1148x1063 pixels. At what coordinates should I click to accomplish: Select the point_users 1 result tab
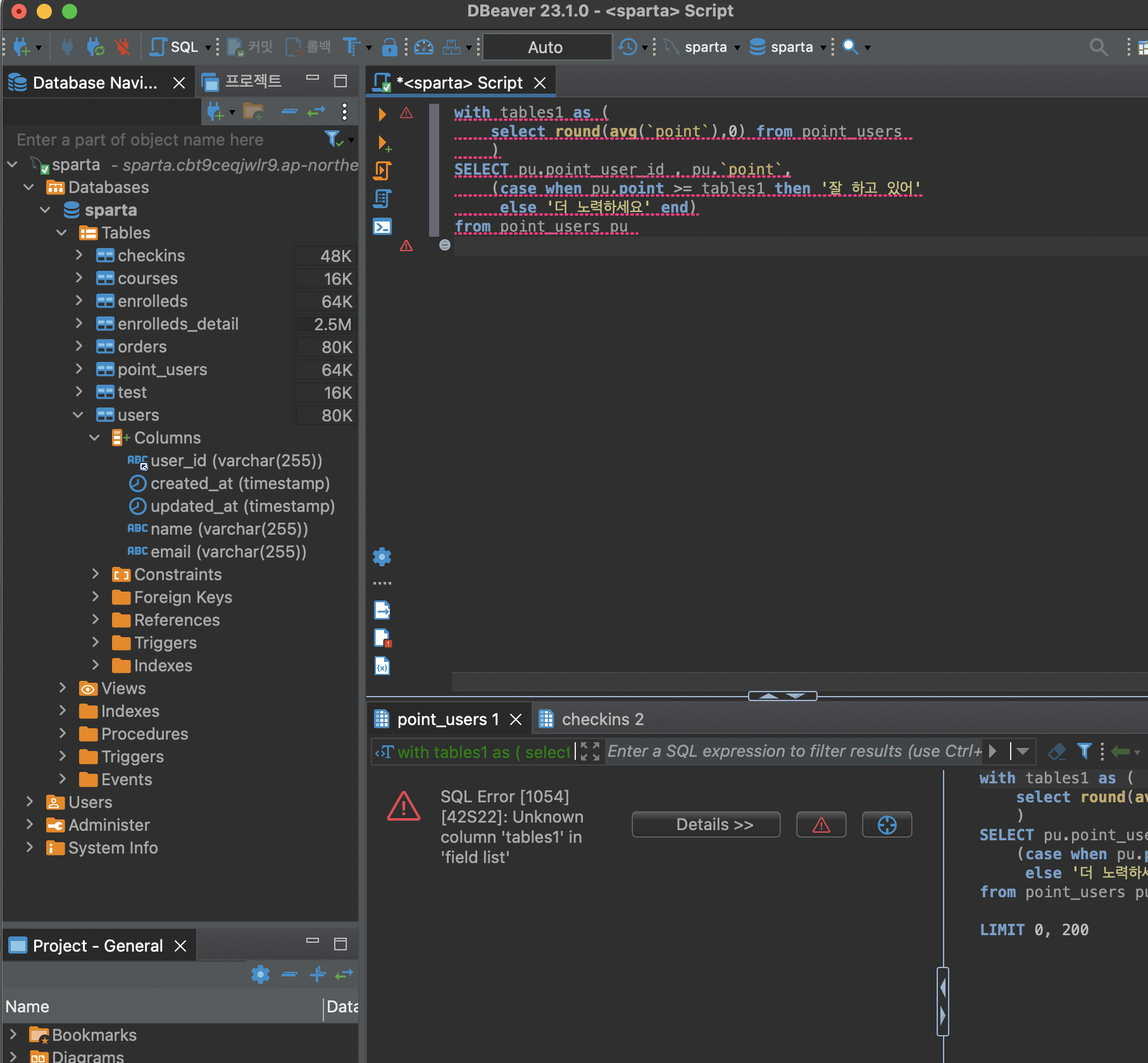(x=448, y=719)
